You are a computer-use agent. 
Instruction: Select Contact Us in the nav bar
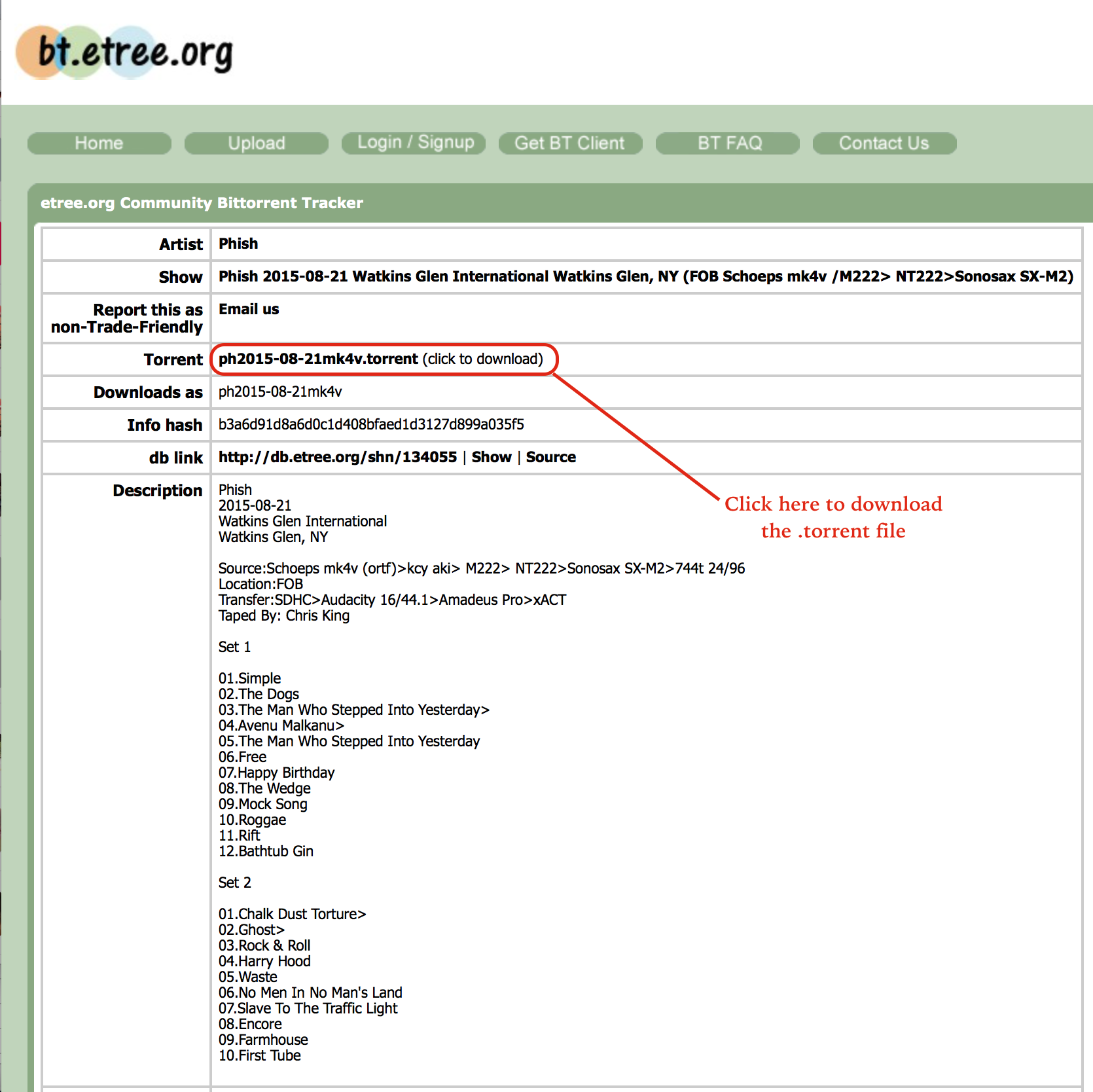(x=884, y=143)
